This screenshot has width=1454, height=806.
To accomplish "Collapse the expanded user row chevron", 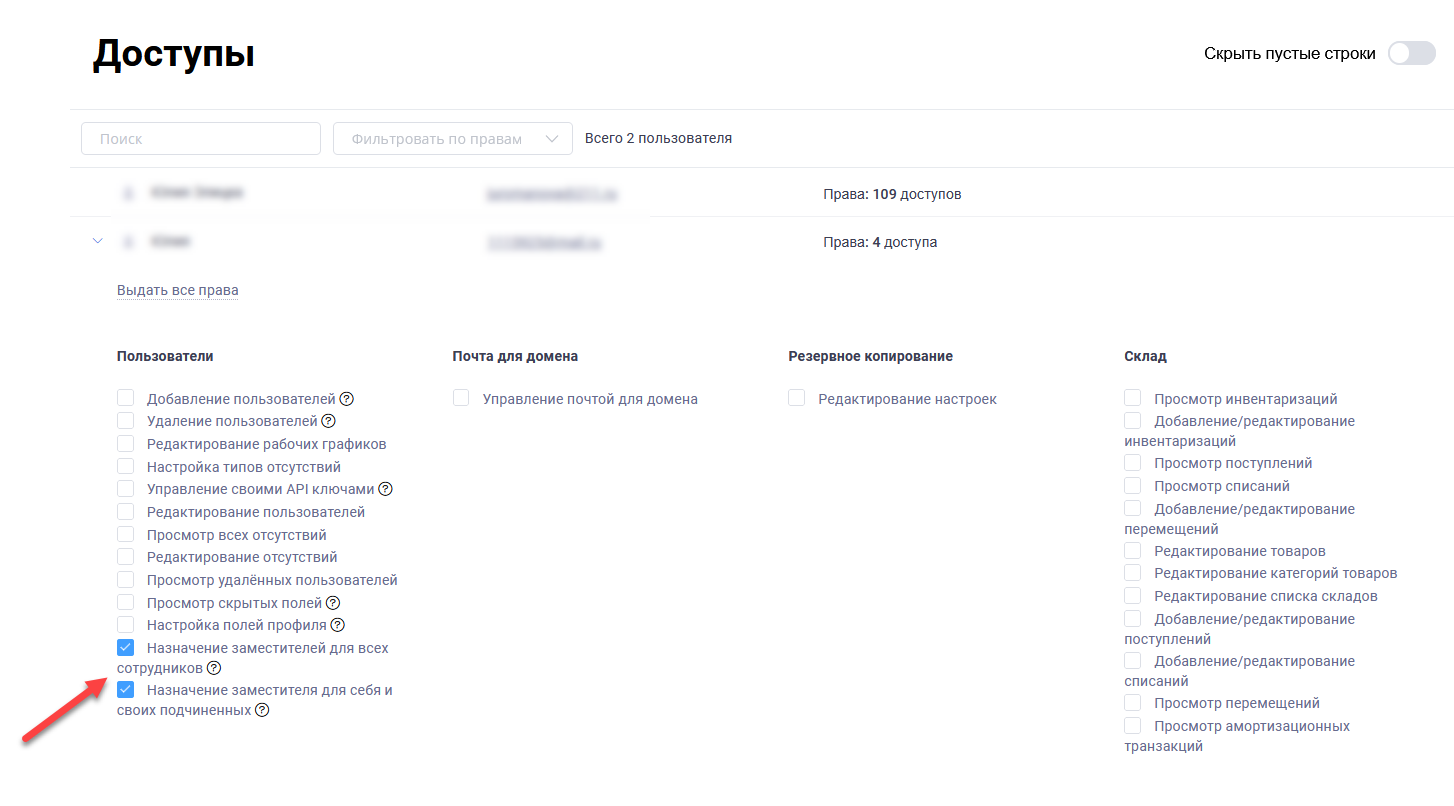I will (97, 242).
